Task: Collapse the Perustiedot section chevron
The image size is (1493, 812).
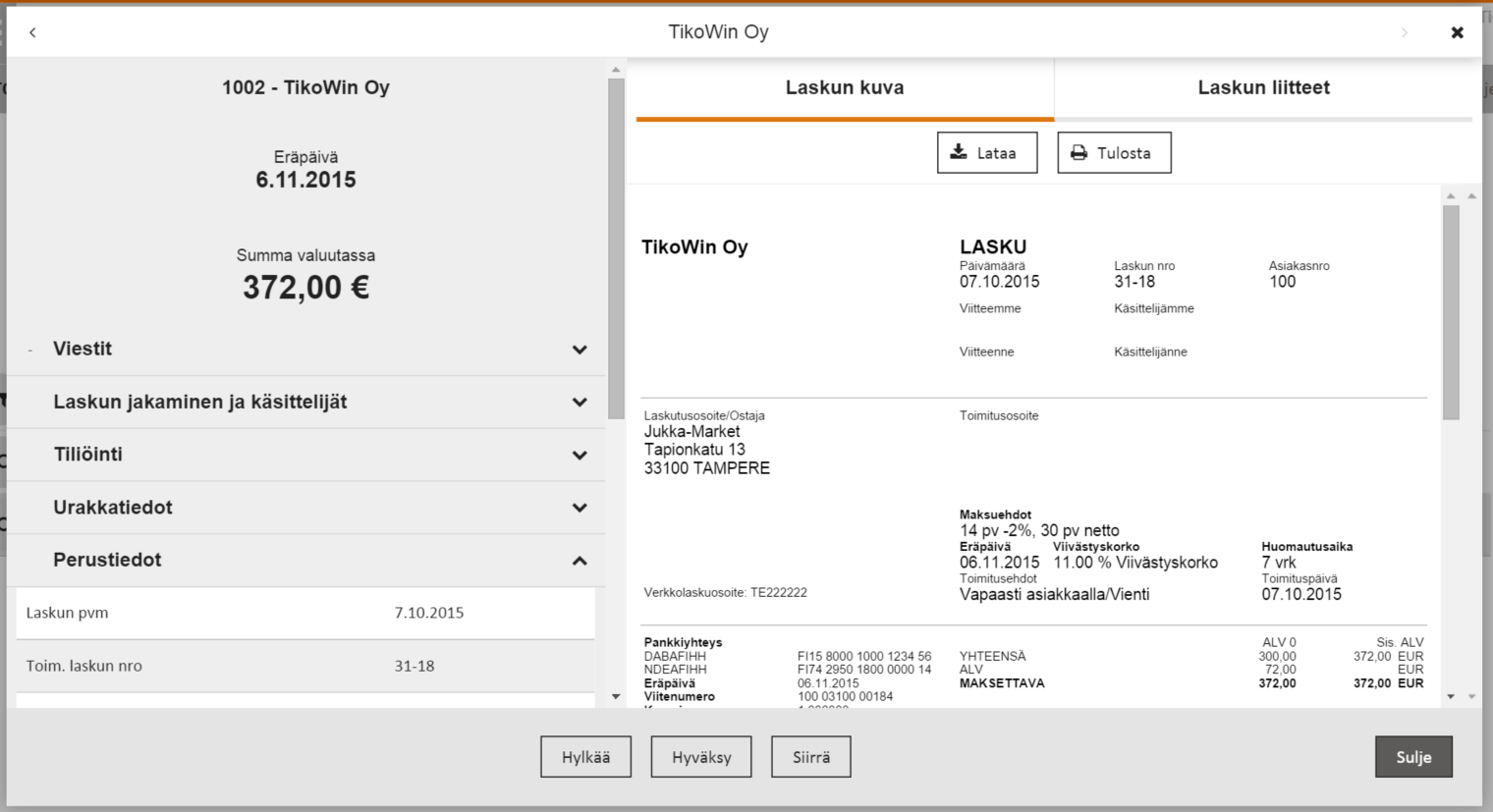Action: 580,561
